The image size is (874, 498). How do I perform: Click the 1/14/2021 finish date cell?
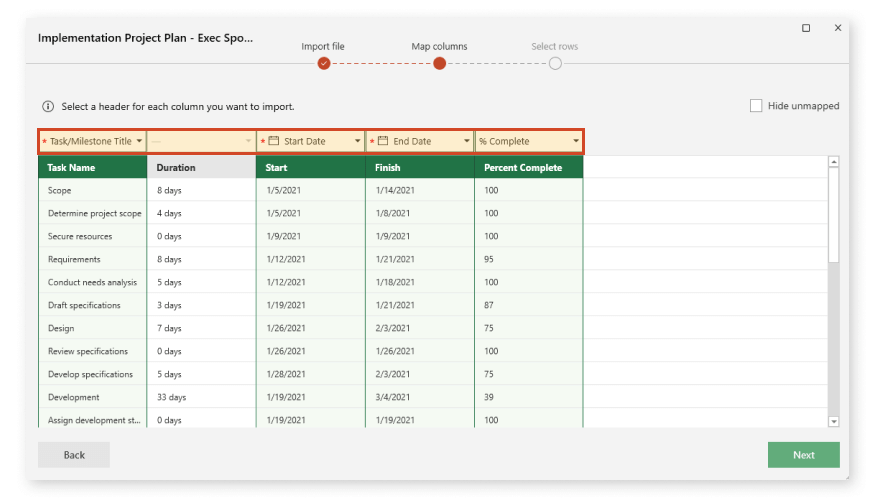(x=420, y=190)
